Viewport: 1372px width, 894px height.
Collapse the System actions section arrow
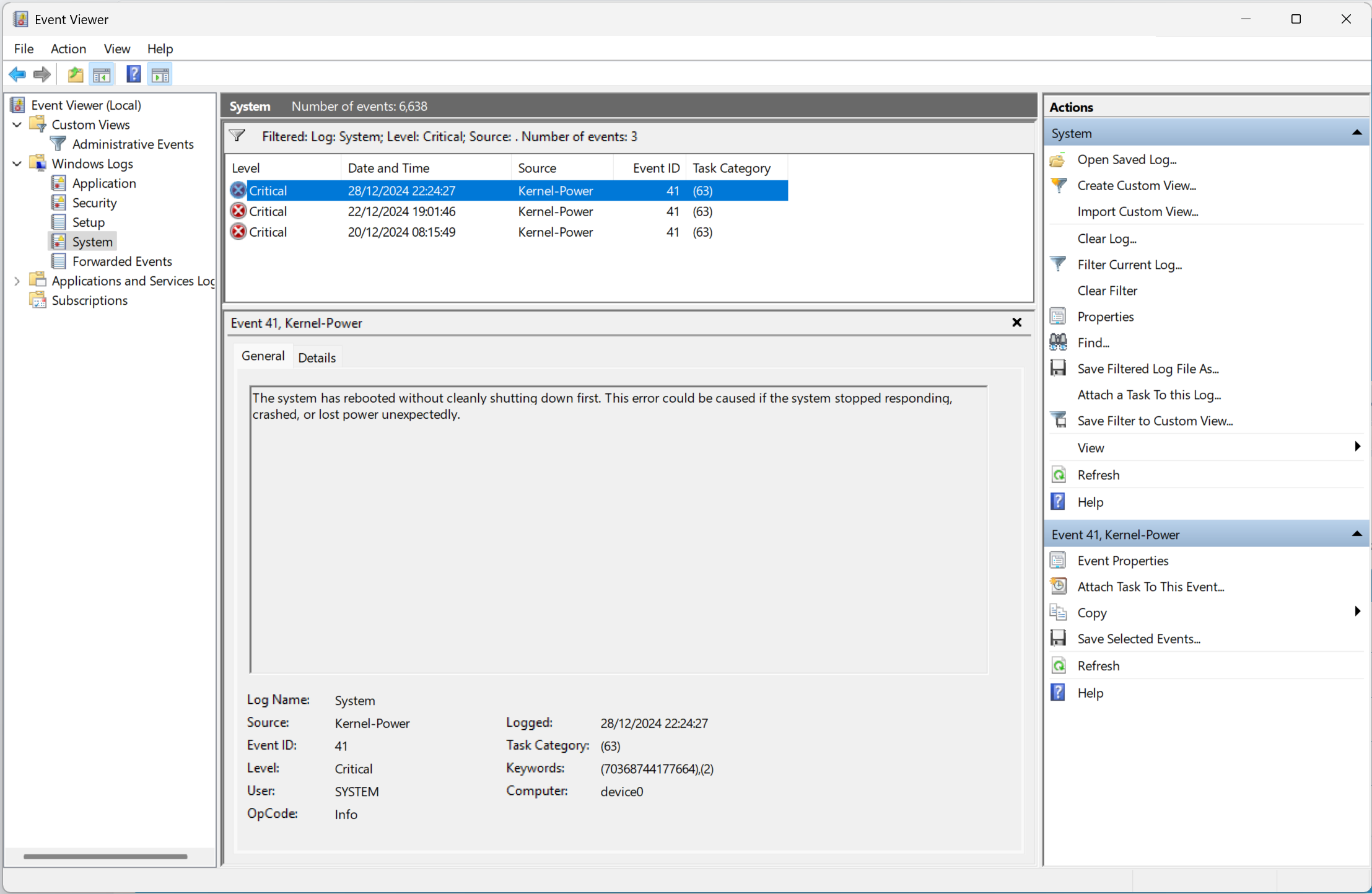point(1357,133)
